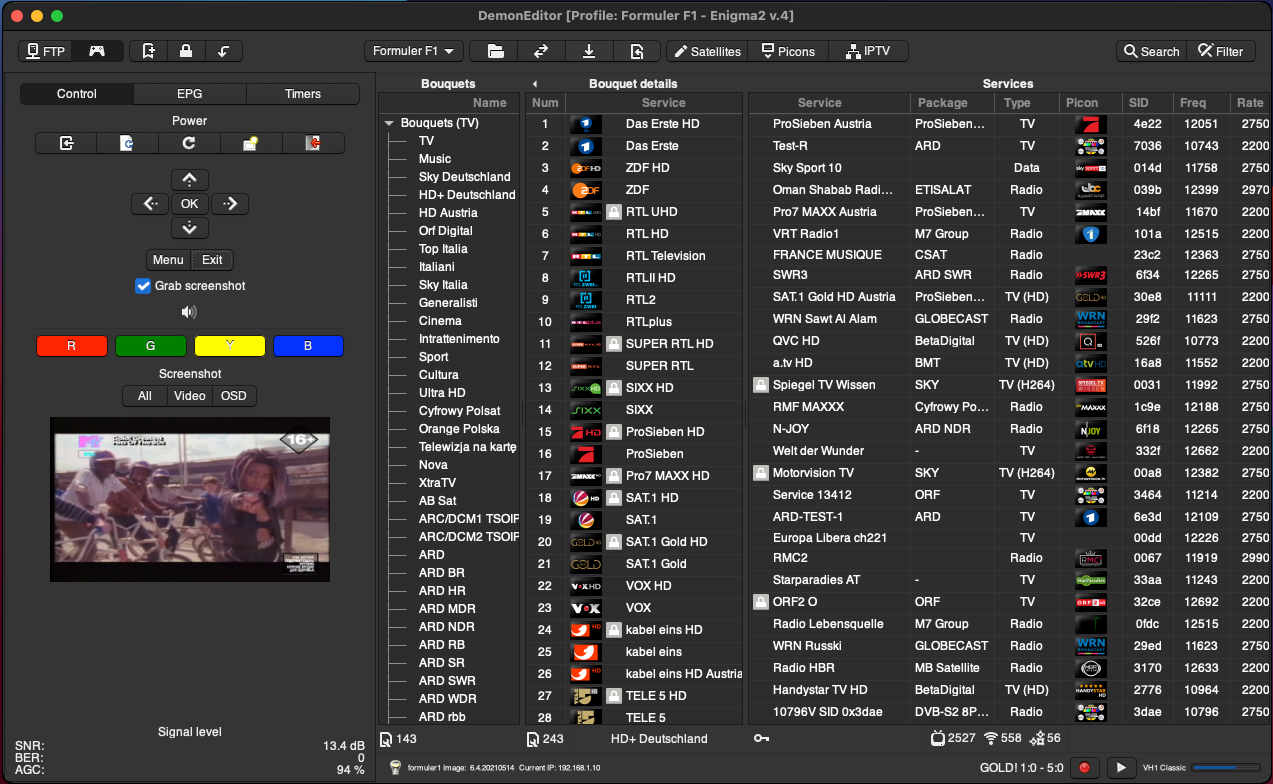Click the red R color button
1273x784 pixels.
tap(71, 346)
